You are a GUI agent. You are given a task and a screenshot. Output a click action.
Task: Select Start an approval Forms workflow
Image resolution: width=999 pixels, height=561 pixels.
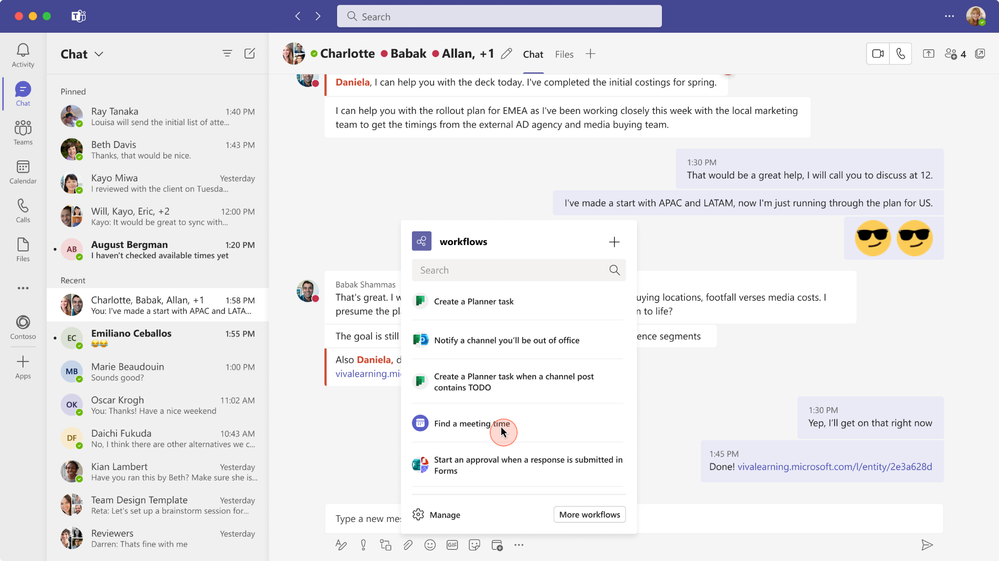[x=518, y=465]
